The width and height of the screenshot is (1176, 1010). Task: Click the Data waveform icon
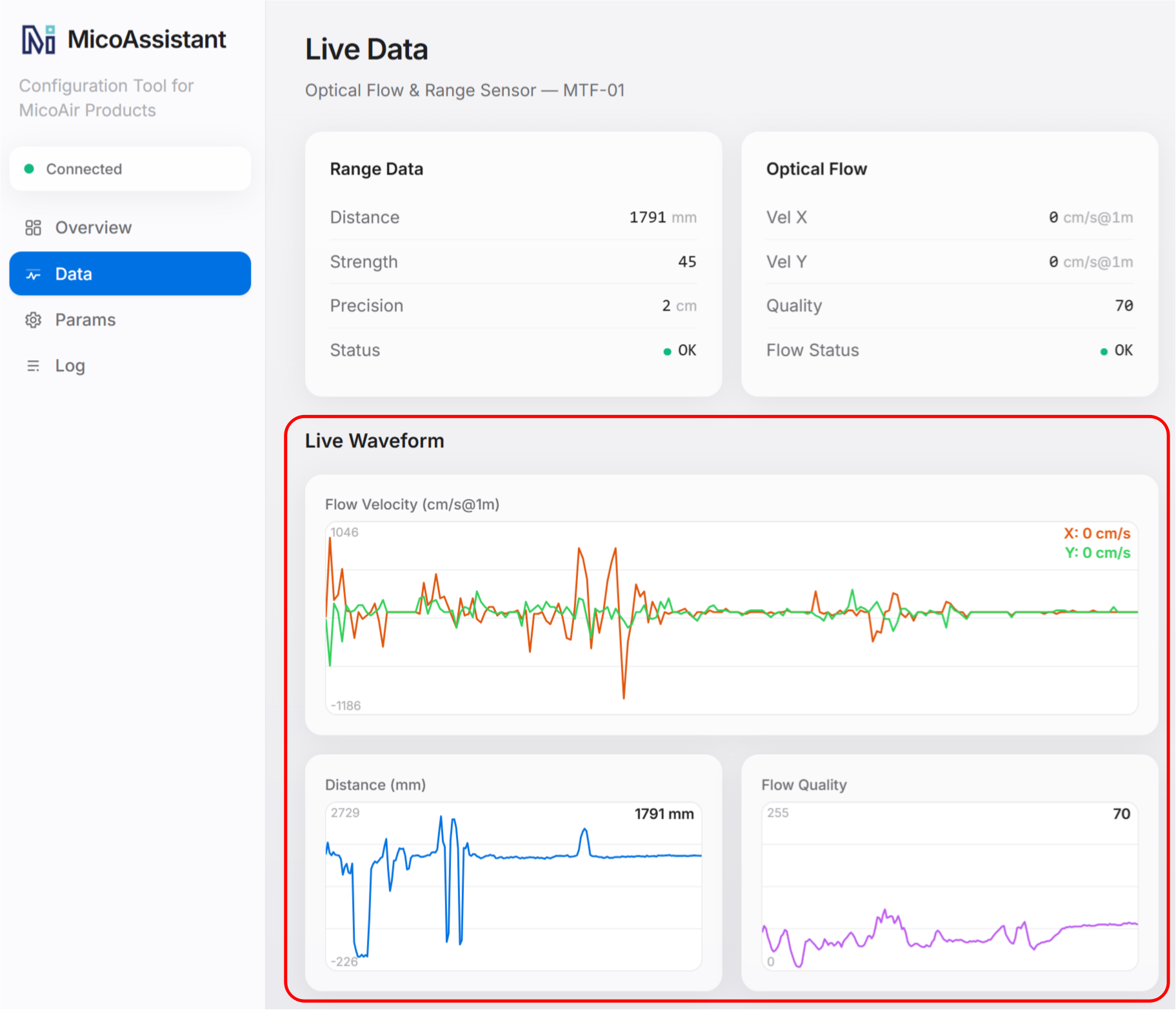coord(33,274)
